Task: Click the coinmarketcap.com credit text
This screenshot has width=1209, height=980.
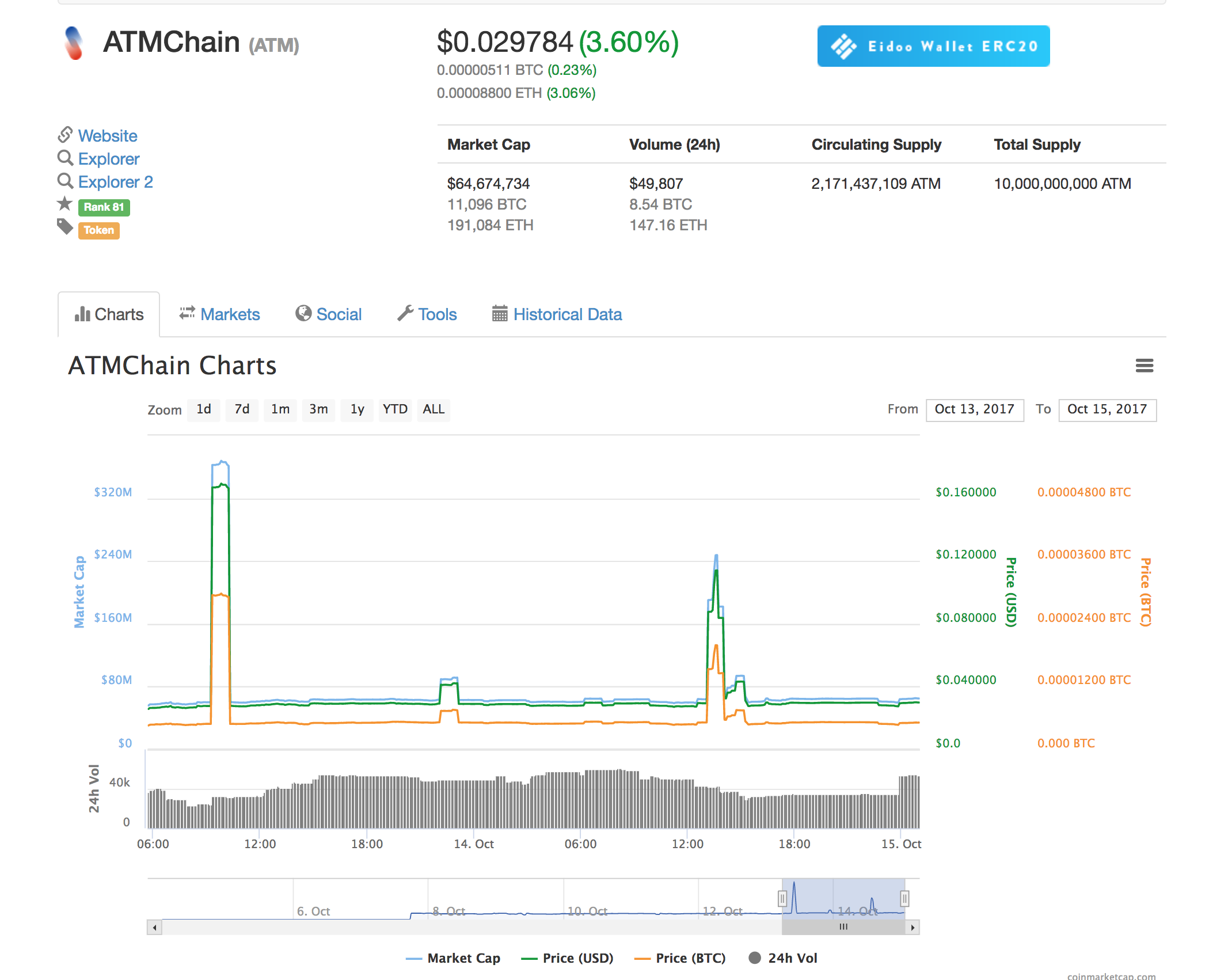Action: [1111, 976]
